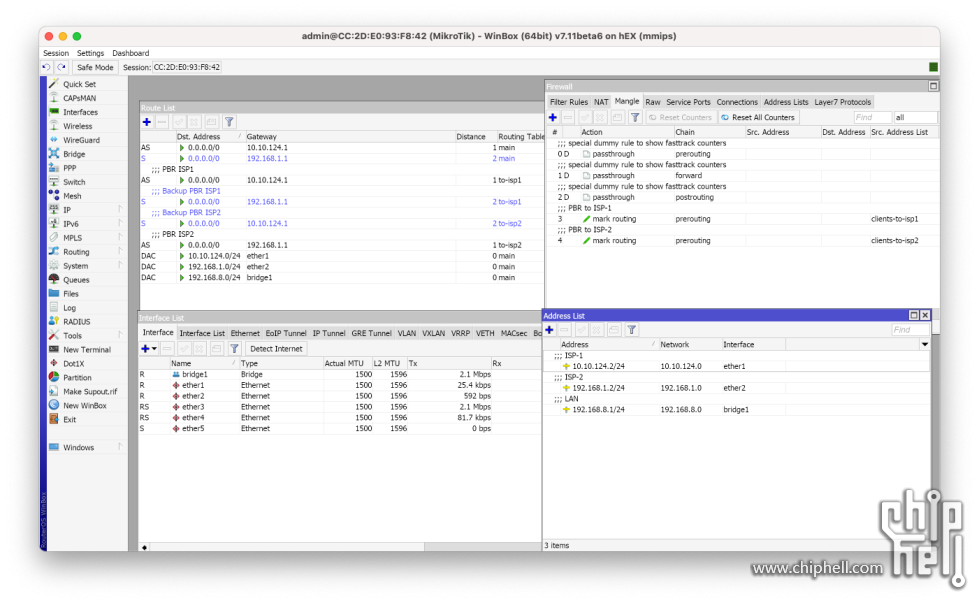
Task: Expand the Tools submenu
Action: (x=120, y=336)
